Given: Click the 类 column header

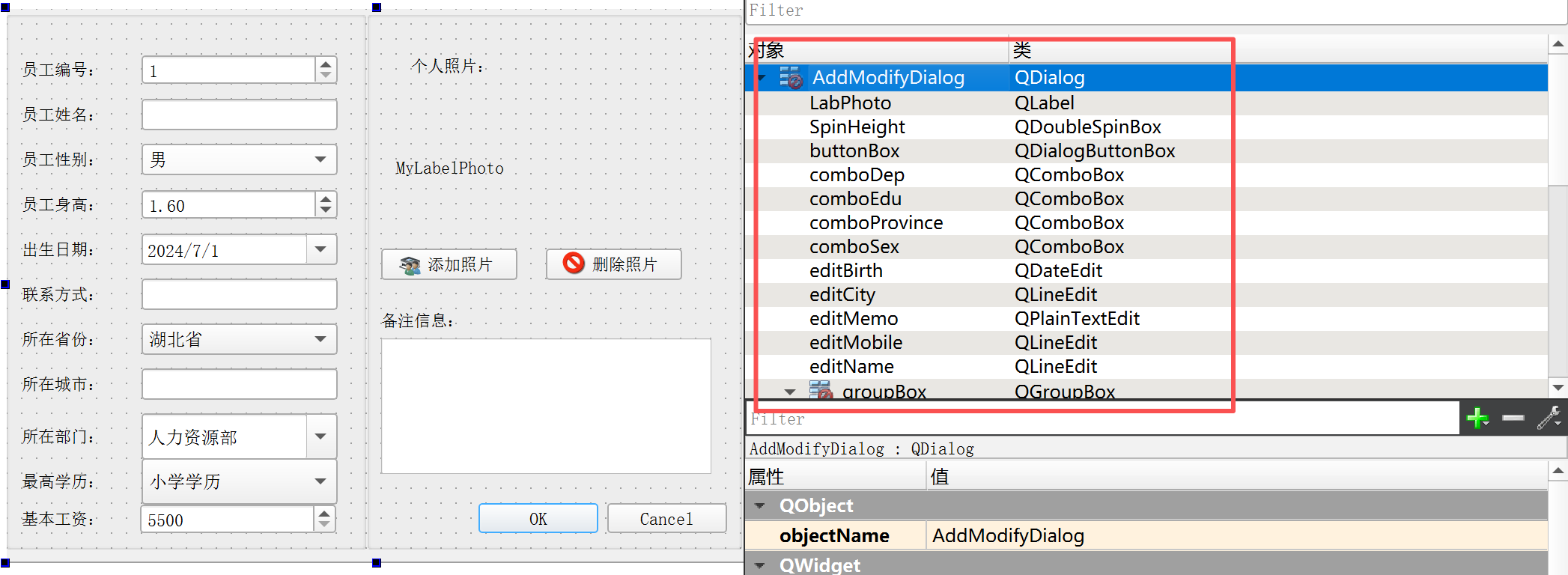Looking at the screenshot, I should (1277, 50).
